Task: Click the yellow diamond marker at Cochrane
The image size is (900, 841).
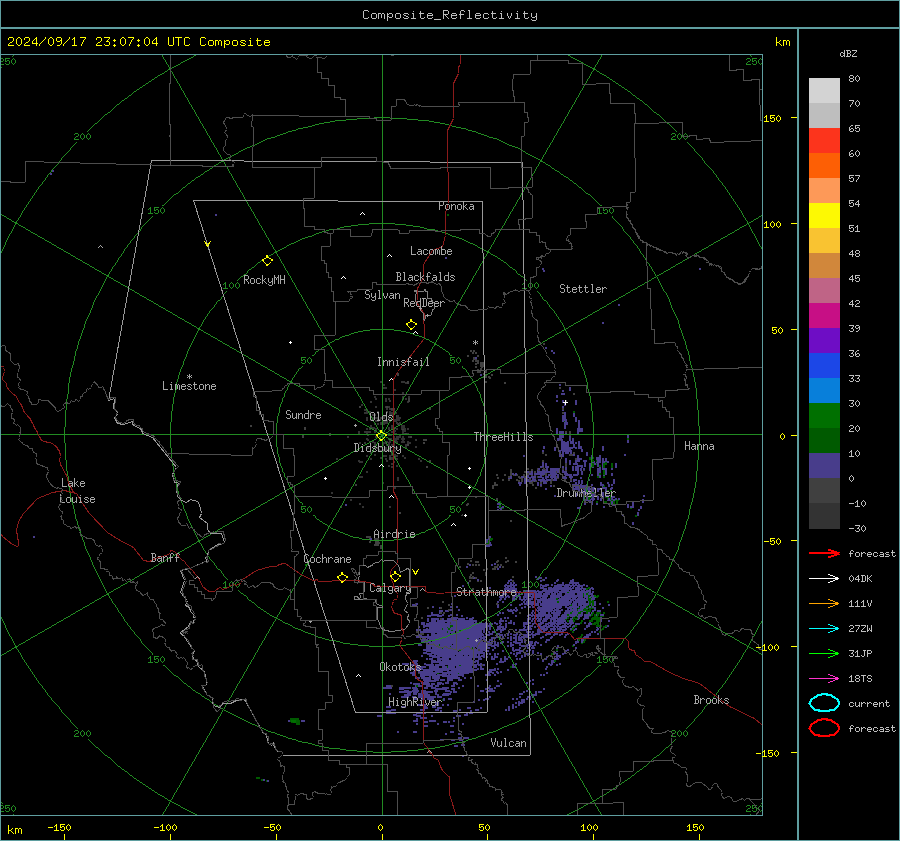Action: click(343, 577)
